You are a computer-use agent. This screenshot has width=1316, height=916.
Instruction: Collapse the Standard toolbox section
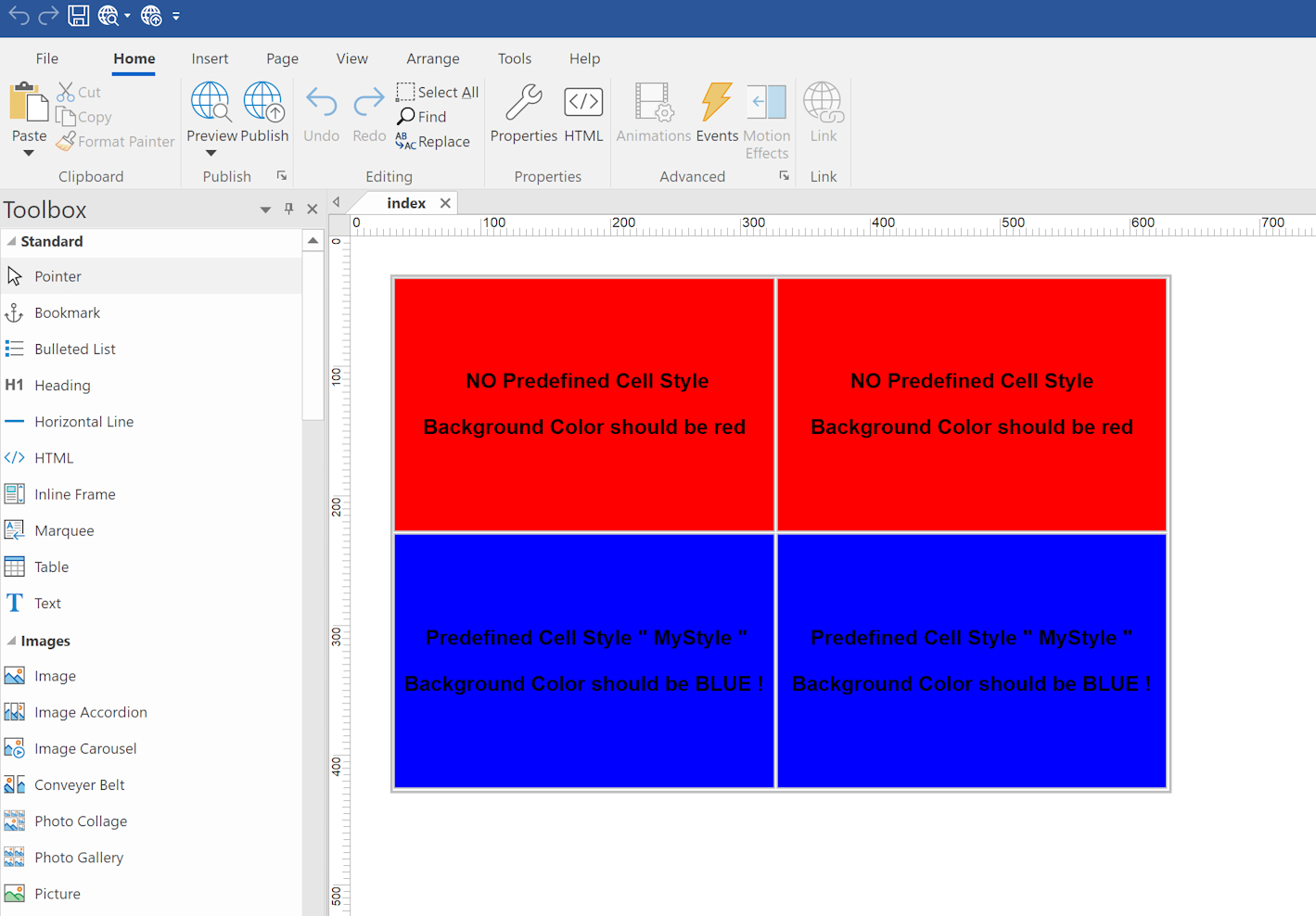11,241
